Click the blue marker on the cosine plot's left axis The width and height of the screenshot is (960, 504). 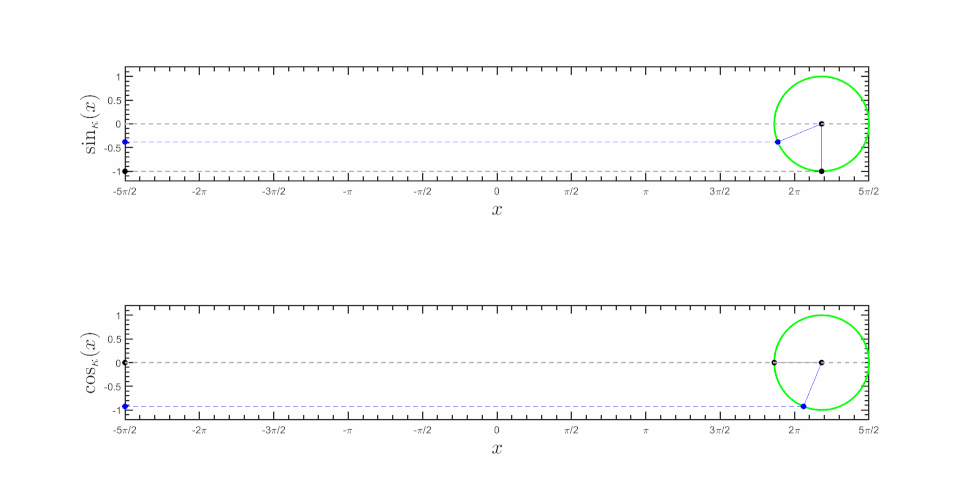coord(125,406)
